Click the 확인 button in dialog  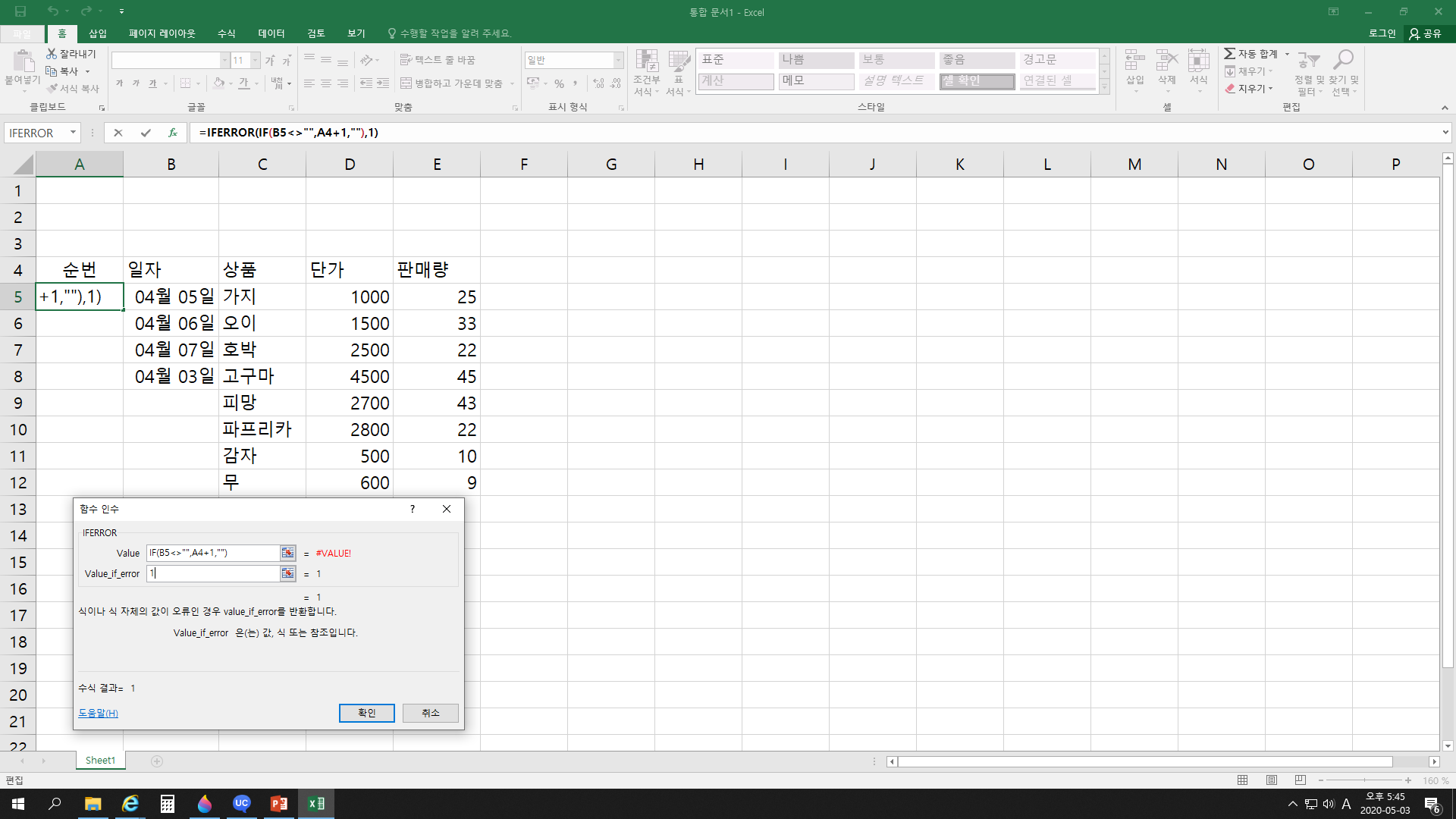coord(366,713)
